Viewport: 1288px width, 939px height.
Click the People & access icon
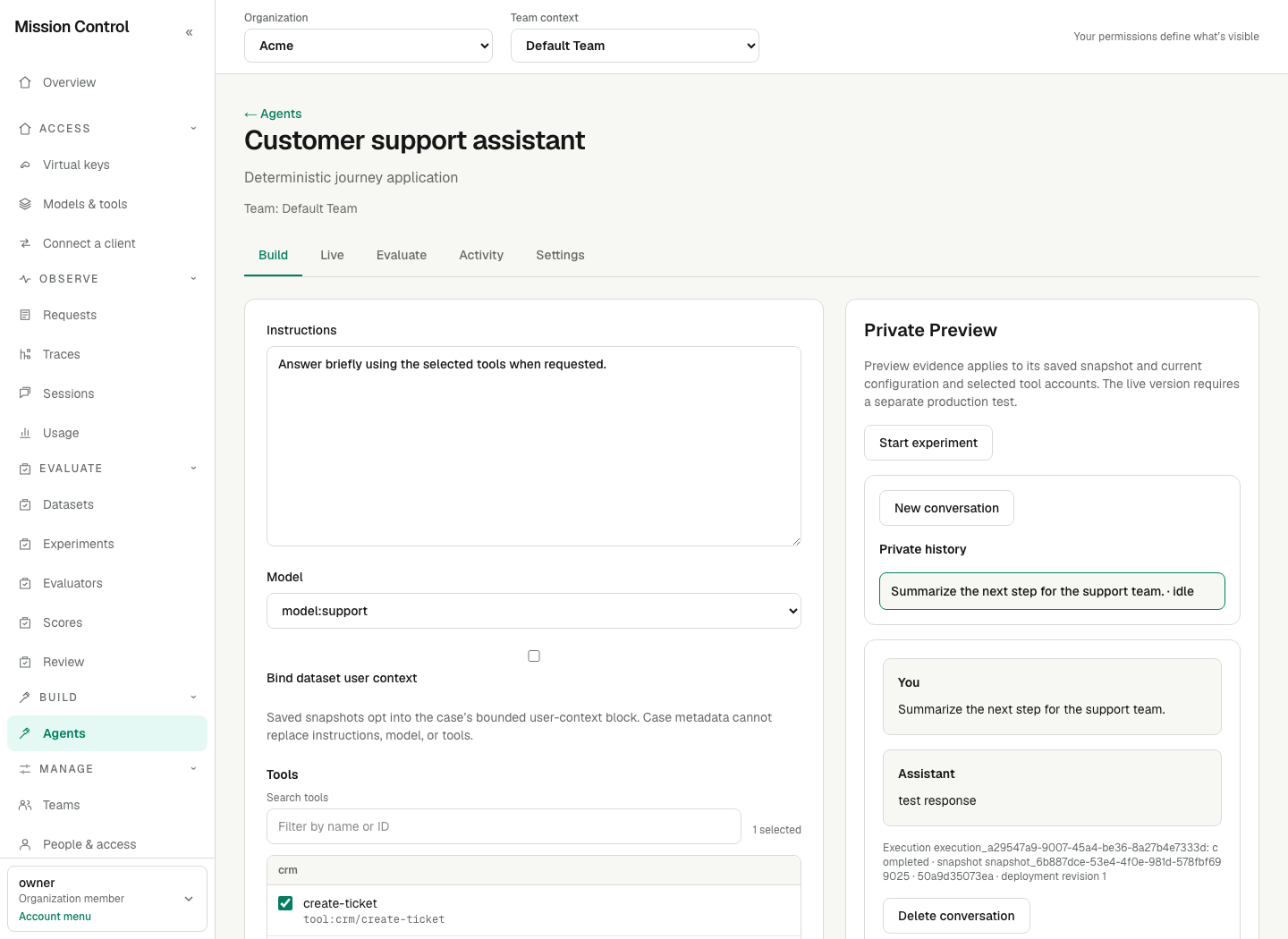25,844
